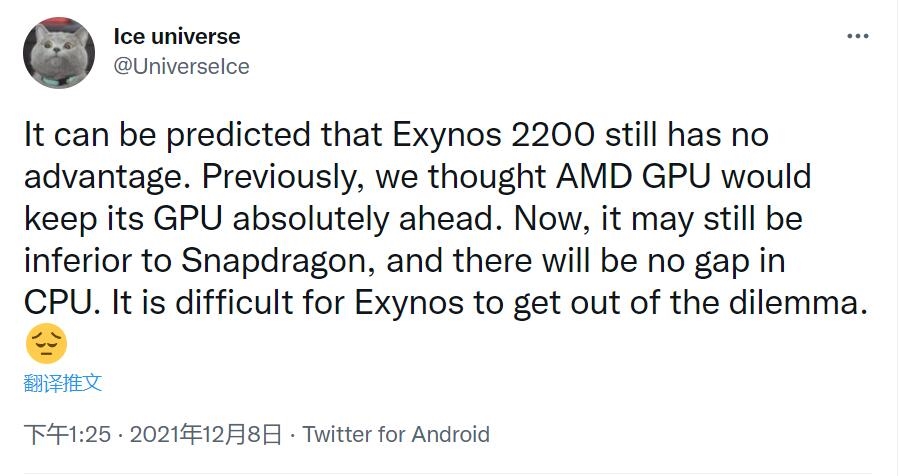Screen dimensions: 900x476
Task: Click 'absolutely ahead' in the tweet body
Action: tap(363, 219)
